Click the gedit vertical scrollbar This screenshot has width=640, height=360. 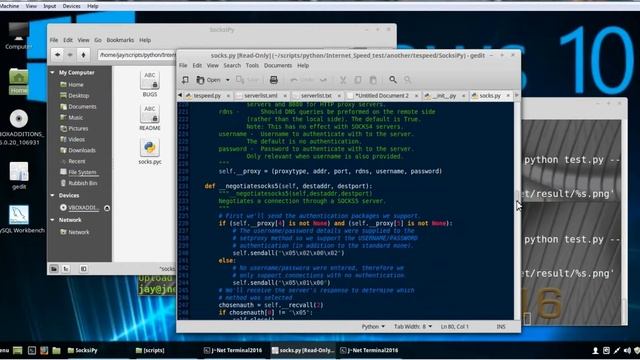point(517,211)
